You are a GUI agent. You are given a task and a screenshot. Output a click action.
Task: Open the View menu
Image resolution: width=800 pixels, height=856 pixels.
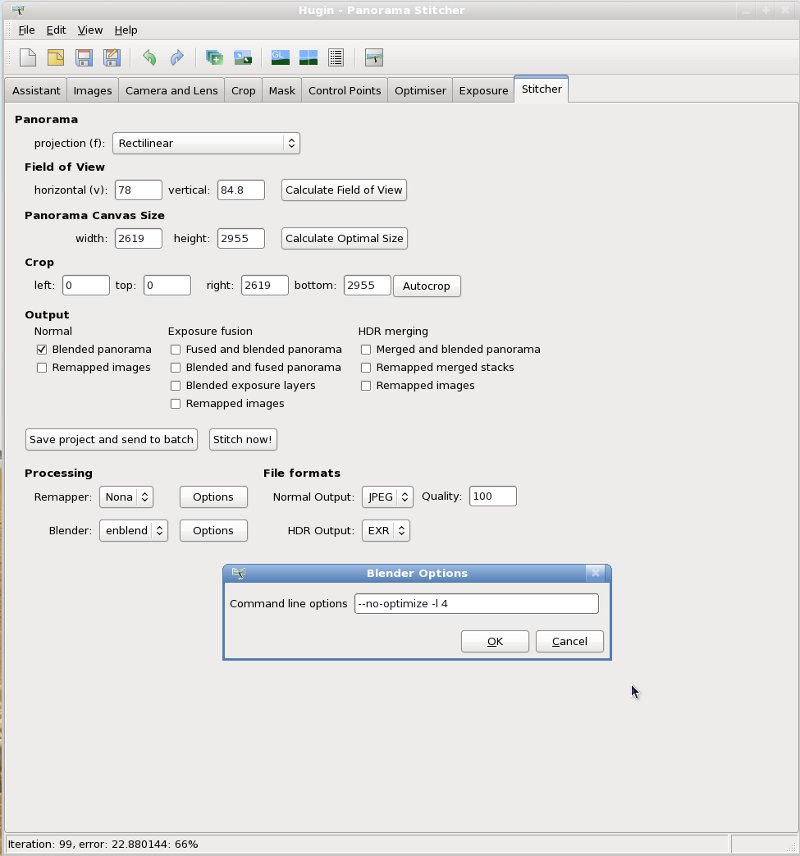pos(90,30)
